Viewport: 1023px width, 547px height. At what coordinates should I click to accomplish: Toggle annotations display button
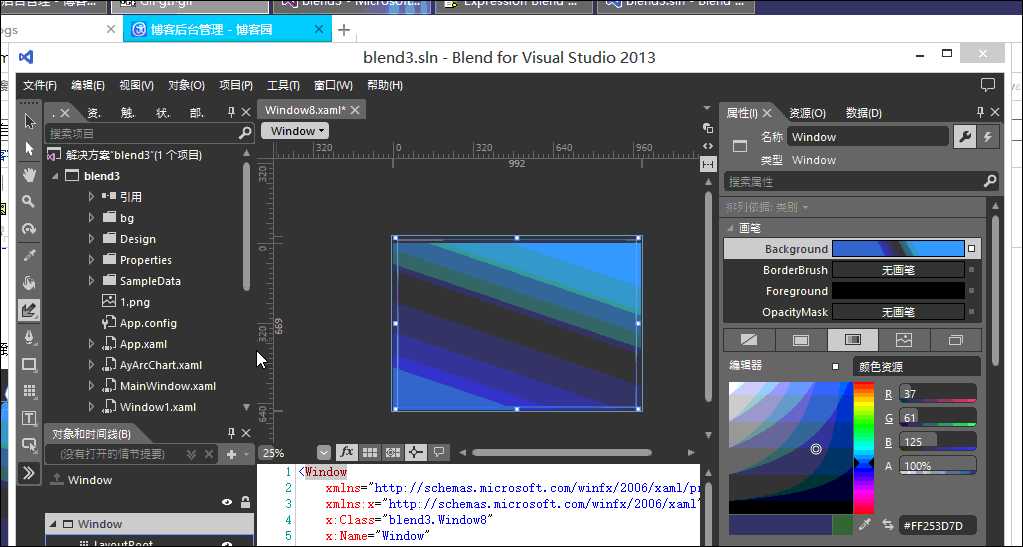[439, 452]
